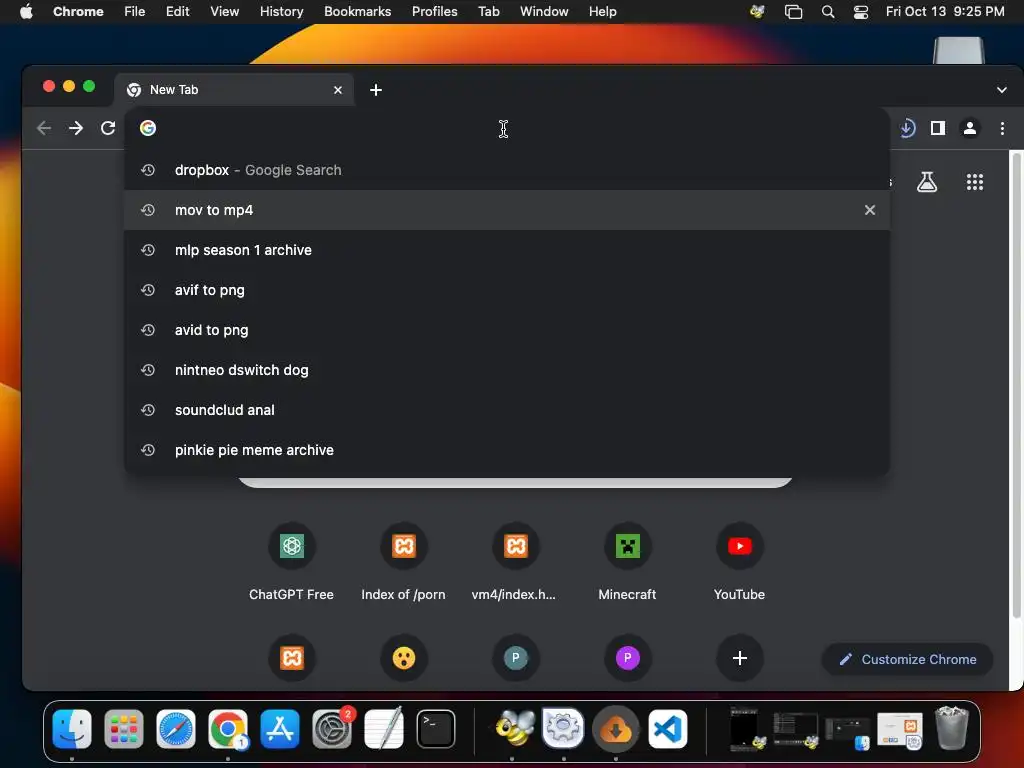Open the Window menu
The image size is (1024, 768).
click(x=544, y=12)
